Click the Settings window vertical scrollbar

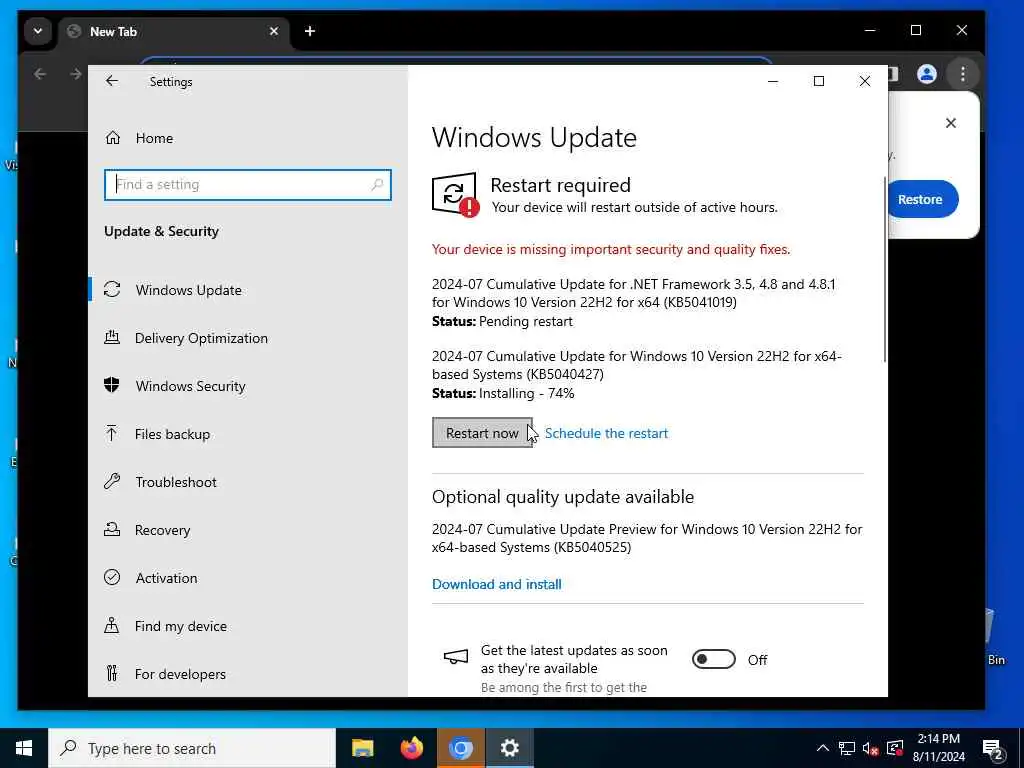(884, 269)
